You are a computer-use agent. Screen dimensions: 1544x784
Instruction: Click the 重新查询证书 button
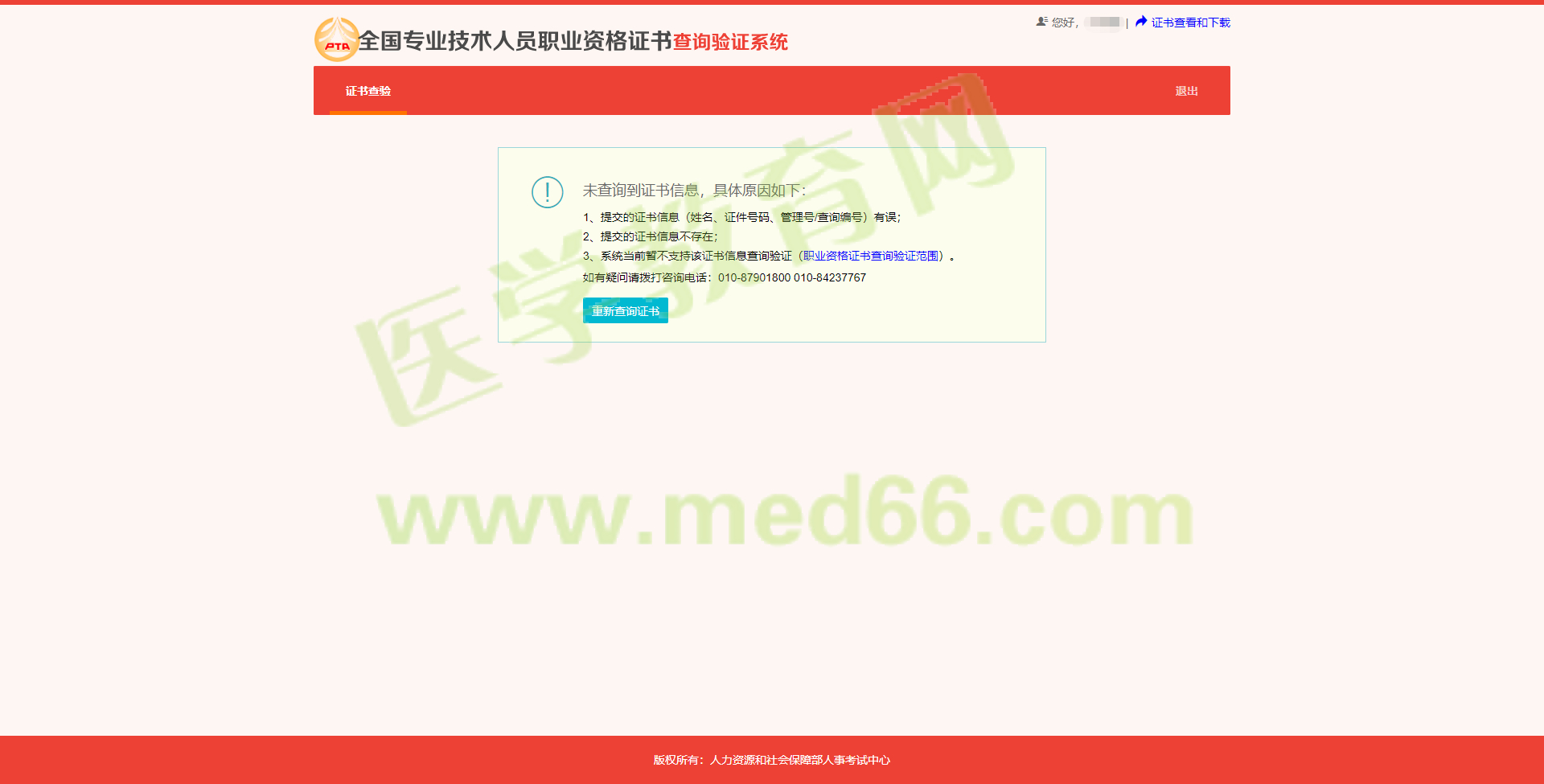pyautogui.click(x=625, y=310)
